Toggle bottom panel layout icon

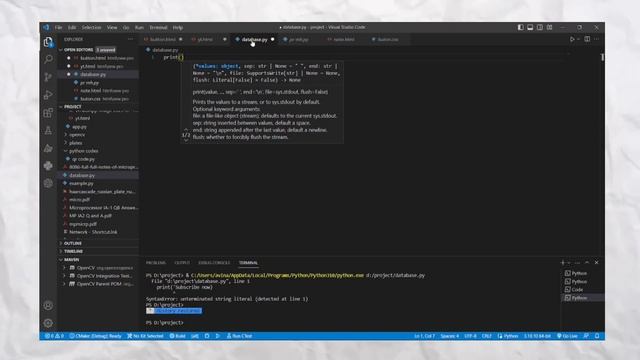click(530, 27)
